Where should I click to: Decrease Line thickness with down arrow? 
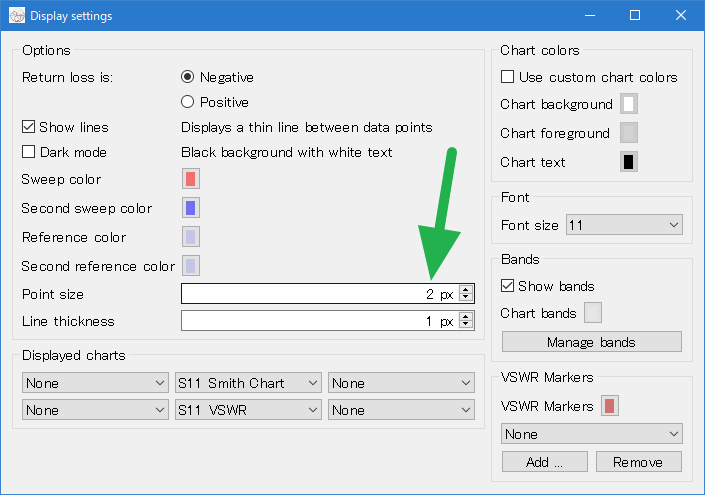coord(466,325)
